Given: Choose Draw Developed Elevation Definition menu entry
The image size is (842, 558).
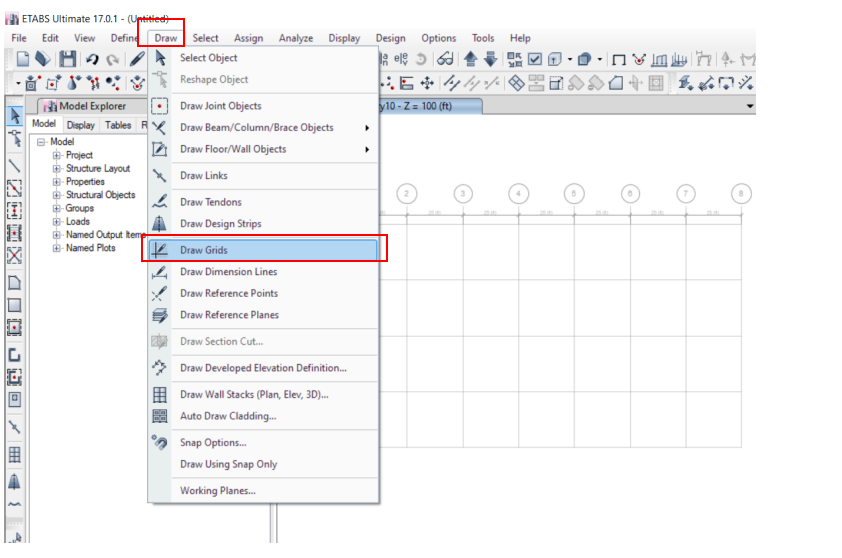Looking at the screenshot, I should pyautogui.click(x=263, y=368).
